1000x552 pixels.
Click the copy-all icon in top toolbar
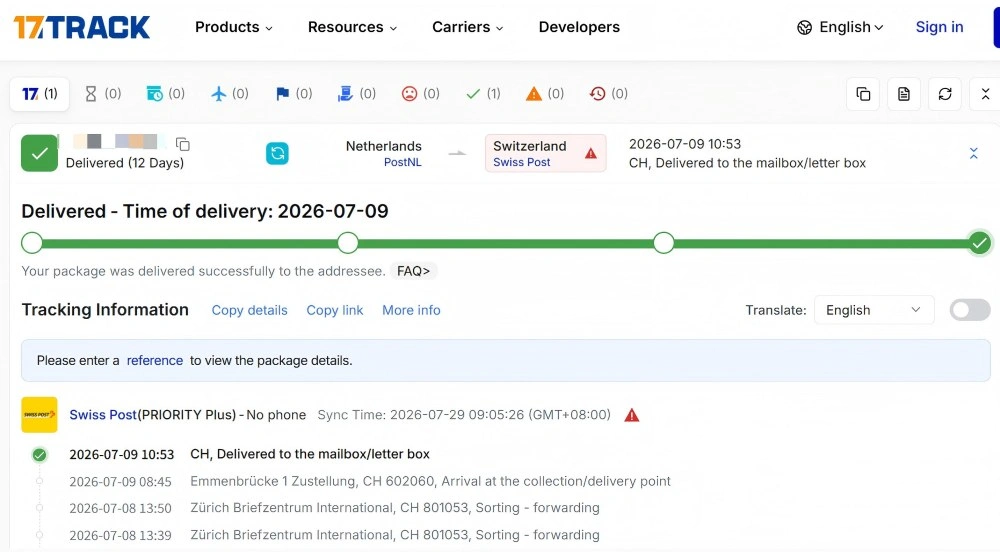[x=863, y=94]
